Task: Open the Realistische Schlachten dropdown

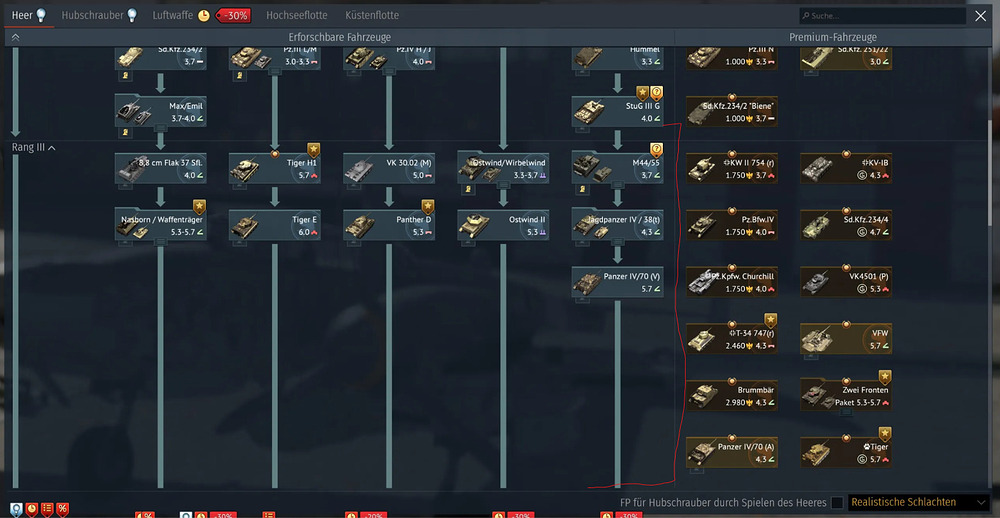Action: (x=918, y=503)
